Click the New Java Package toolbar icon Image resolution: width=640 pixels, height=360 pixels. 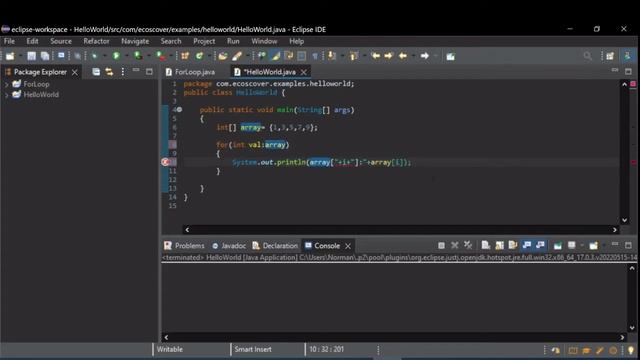pos(185,56)
